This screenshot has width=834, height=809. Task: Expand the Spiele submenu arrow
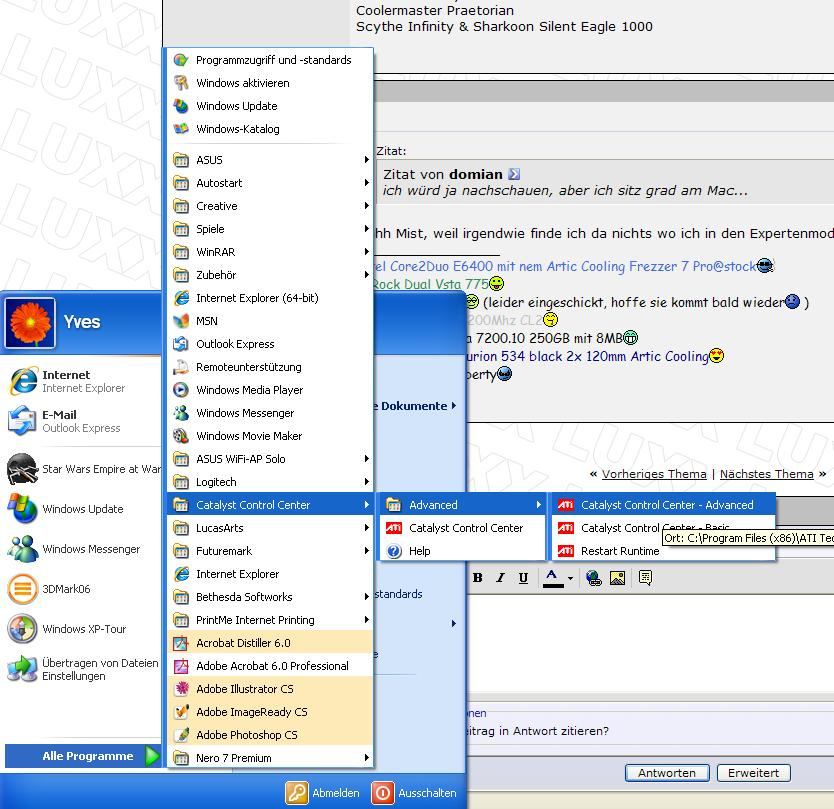coord(366,229)
